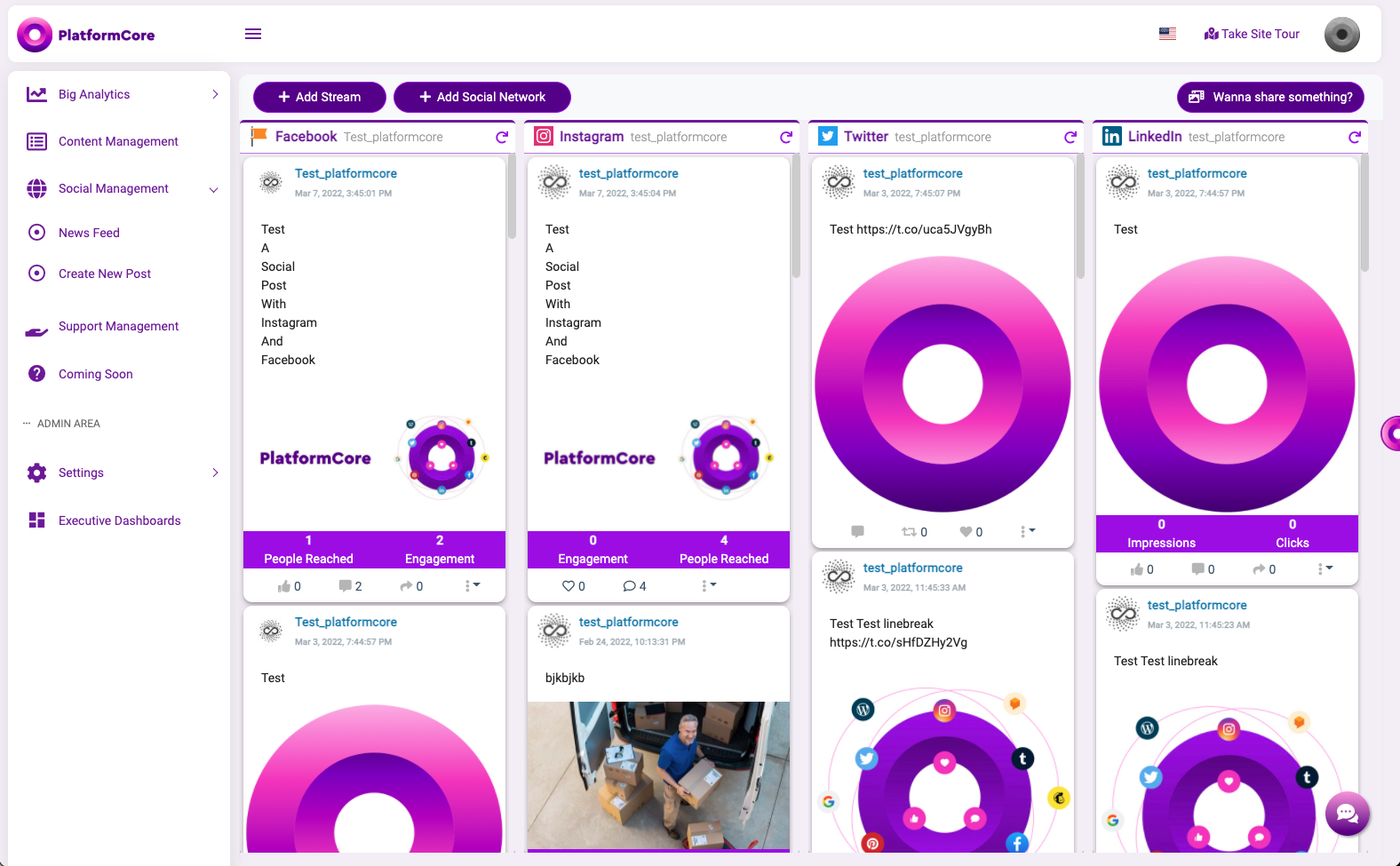Open test_platformcore author link on Instagram Feb 24 post
The height and width of the screenshot is (866, 1400).
(628, 622)
